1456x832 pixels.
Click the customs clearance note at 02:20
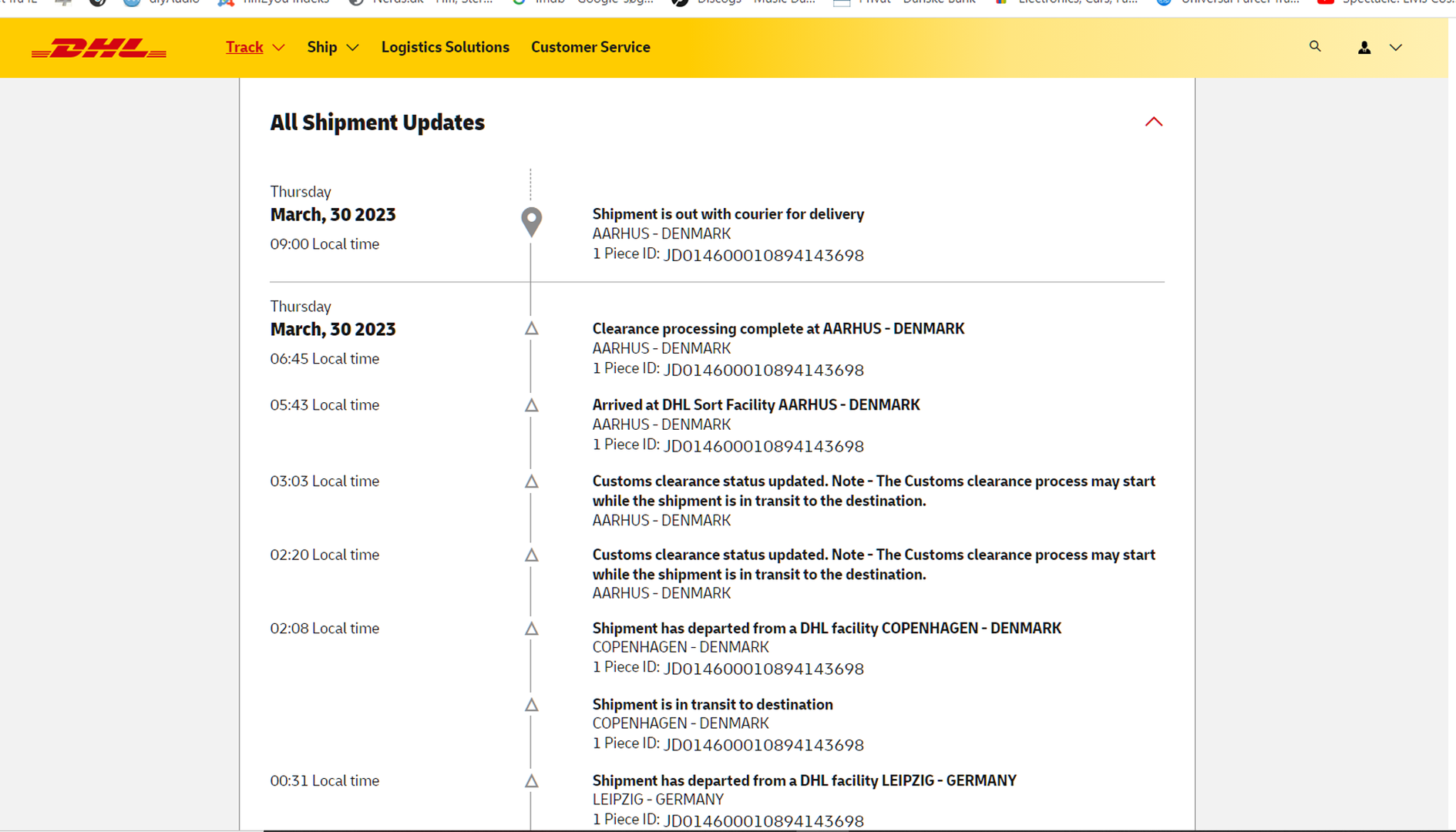coord(873,565)
